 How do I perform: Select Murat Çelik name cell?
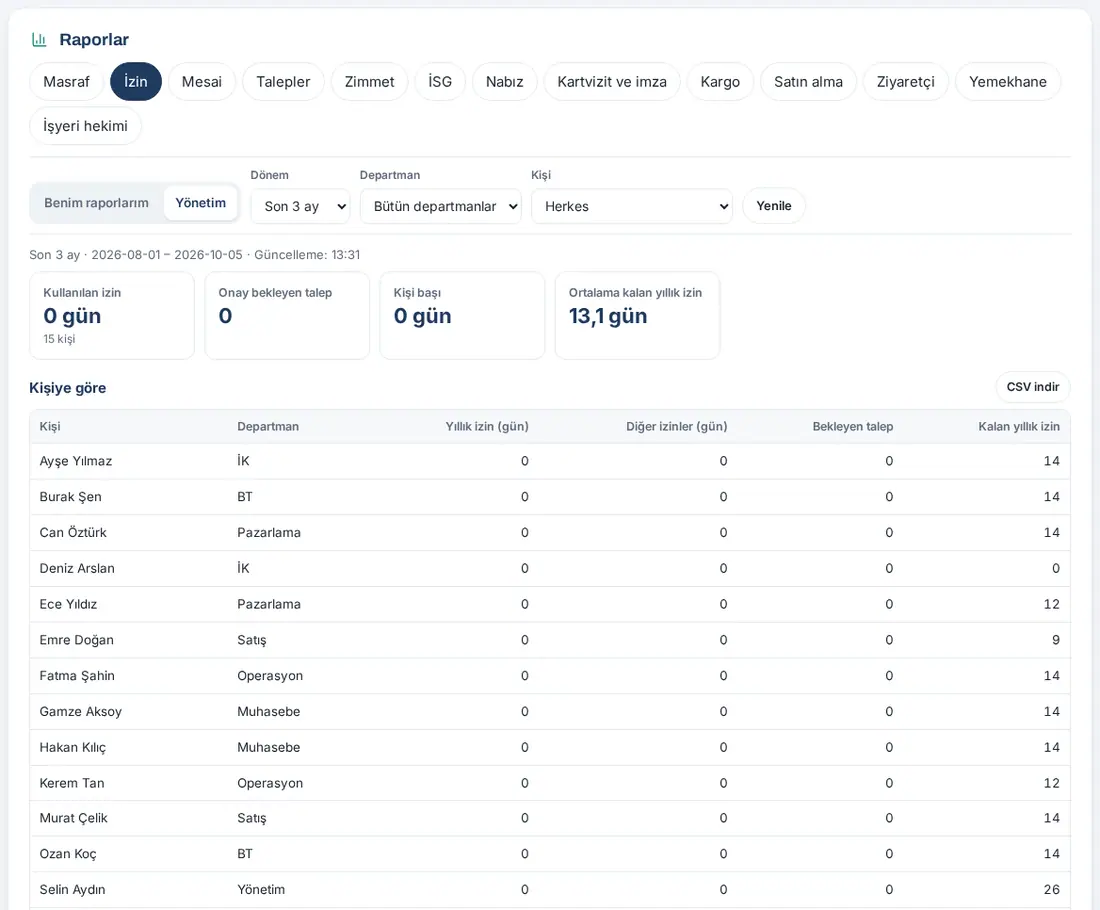click(74, 818)
